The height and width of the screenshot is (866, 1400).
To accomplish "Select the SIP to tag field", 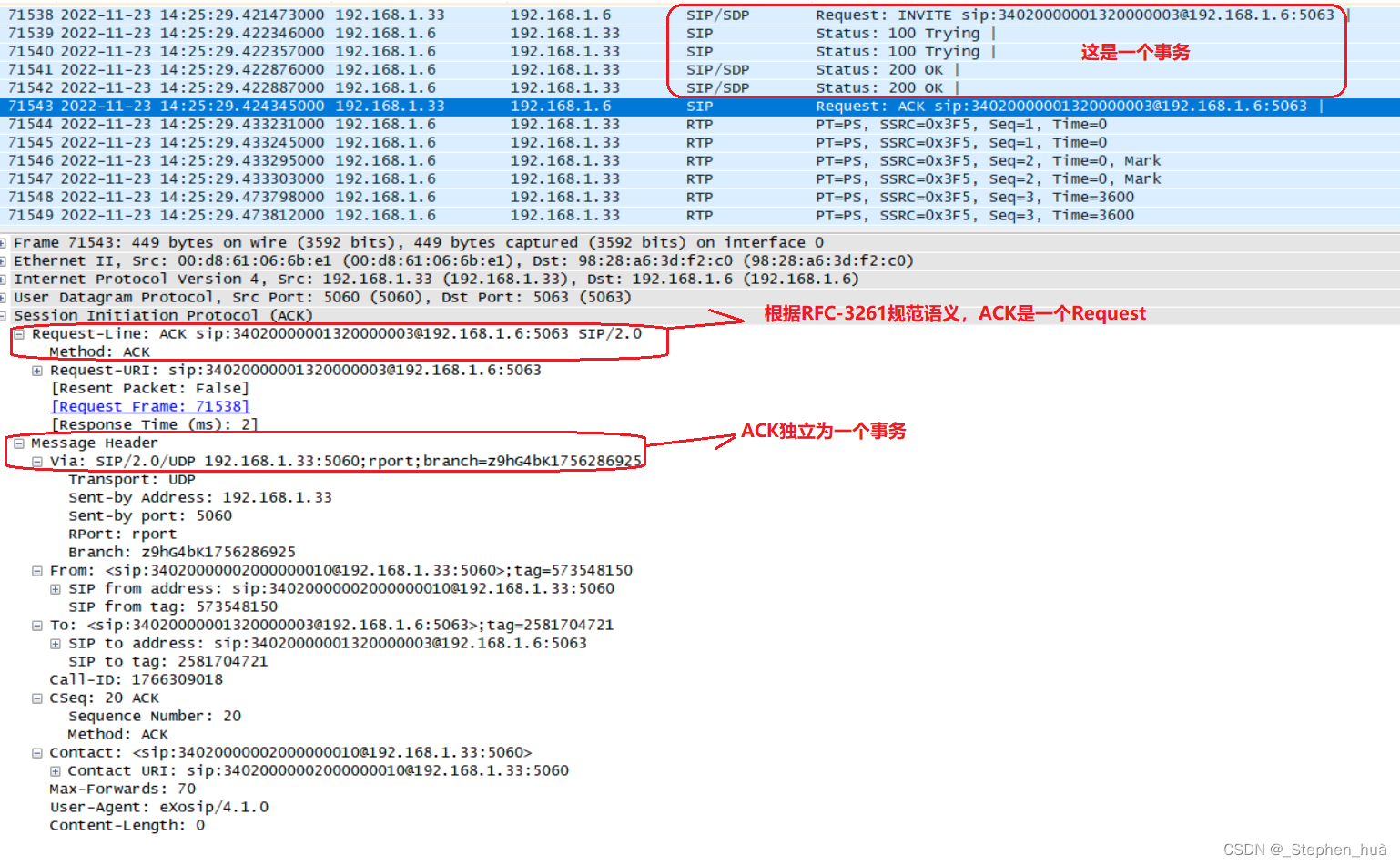I will (168, 662).
